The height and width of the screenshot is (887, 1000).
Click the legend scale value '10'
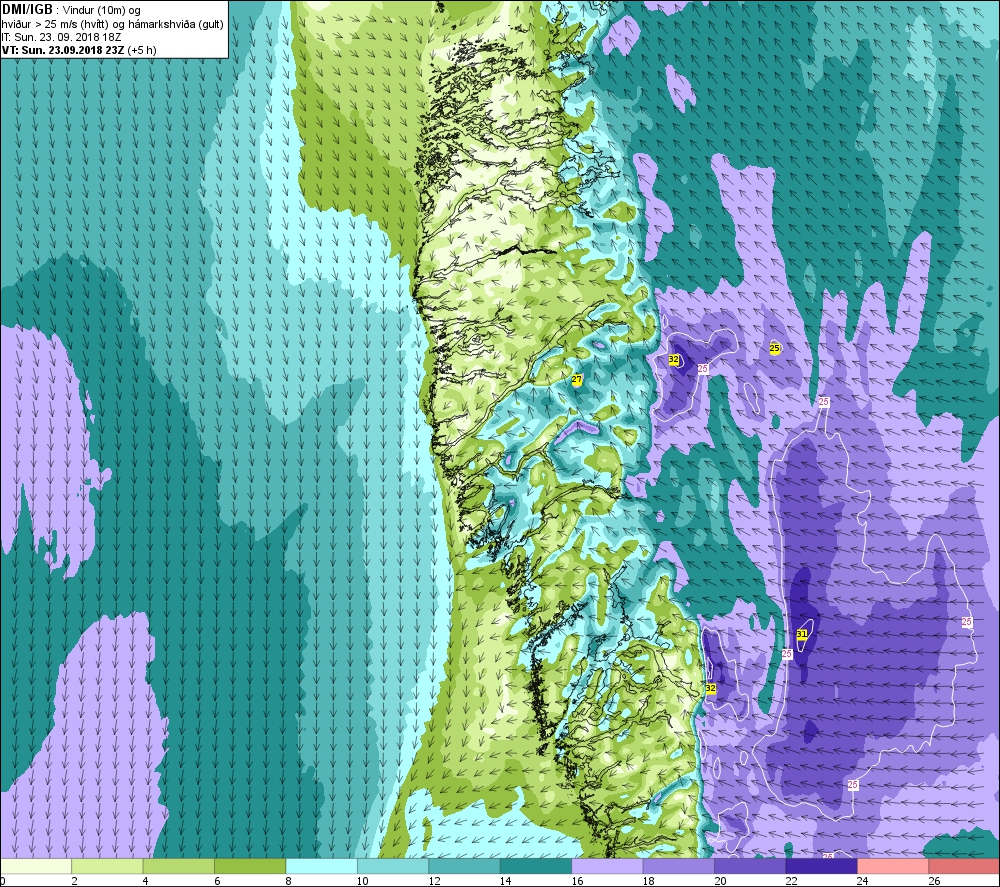point(362,881)
